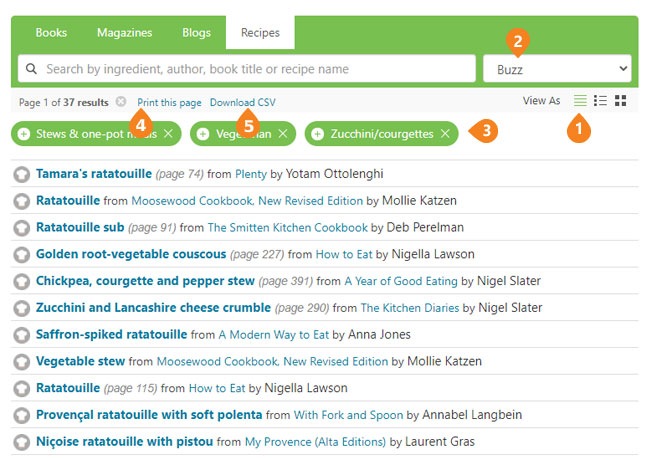Clear results with the grey X icon
The width and height of the screenshot is (650, 458).
click(121, 102)
